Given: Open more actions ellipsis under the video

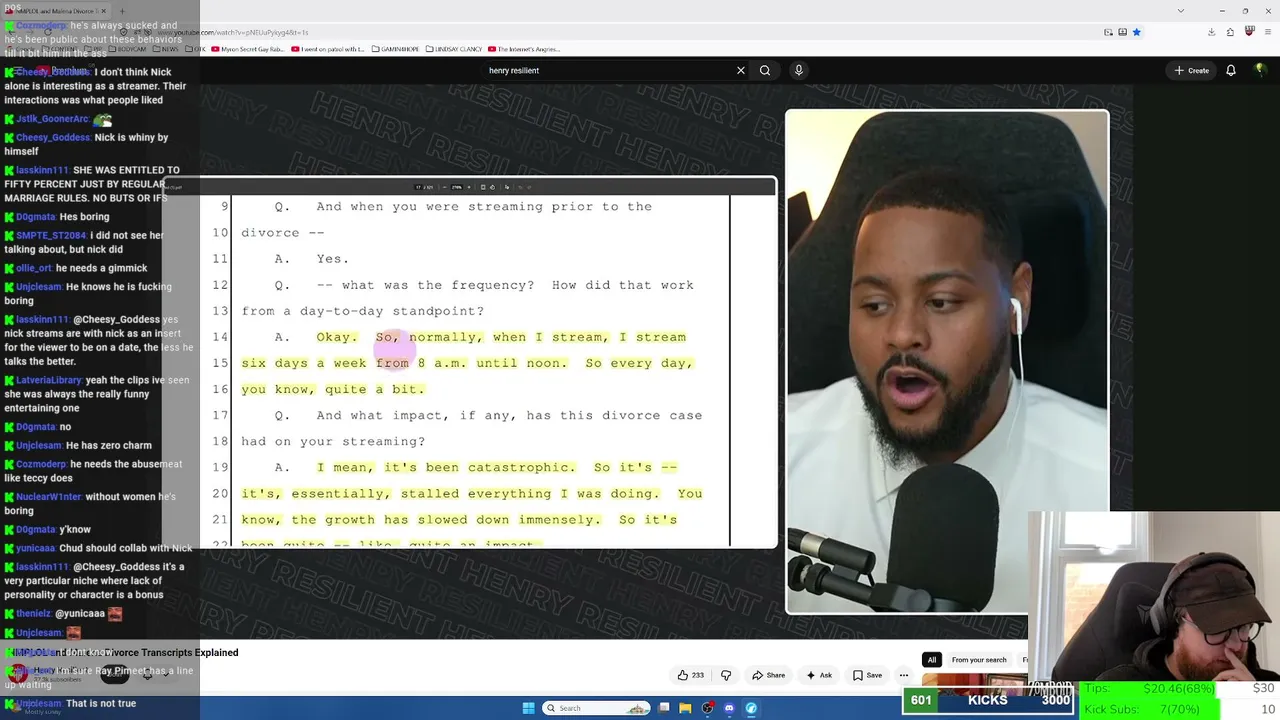Looking at the screenshot, I should tap(903, 675).
